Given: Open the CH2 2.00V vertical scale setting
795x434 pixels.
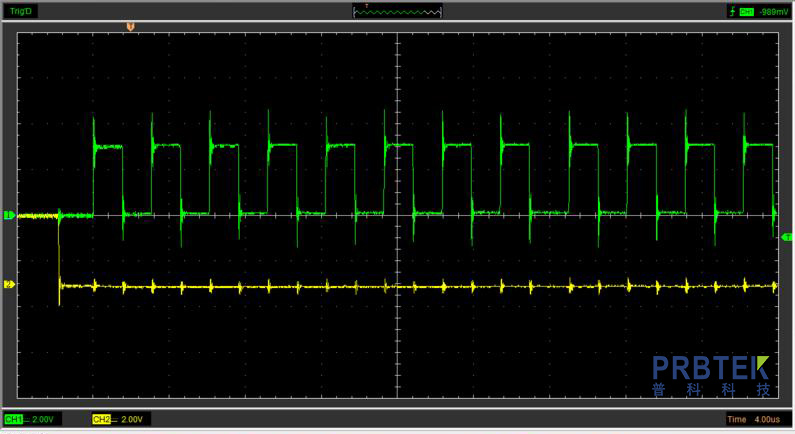Looking at the screenshot, I should 133,419.
